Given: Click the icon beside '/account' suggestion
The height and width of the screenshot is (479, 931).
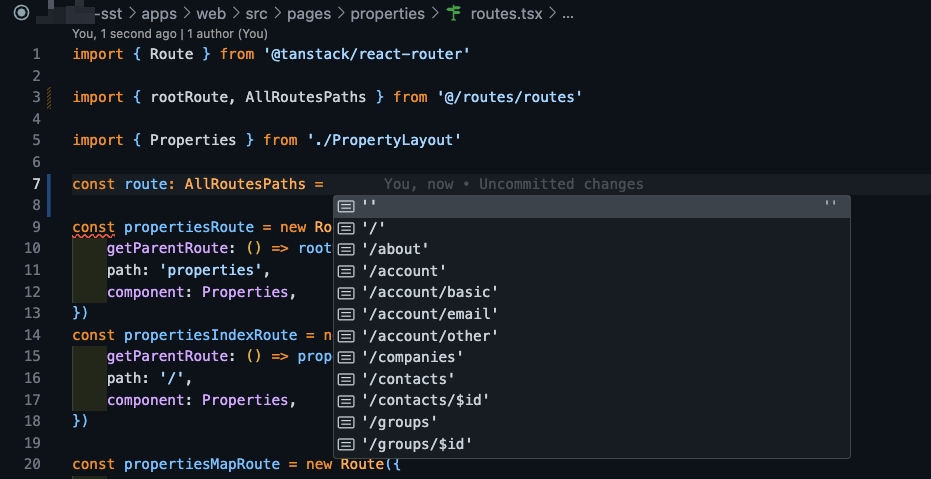Looking at the screenshot, I should (346, 271).
